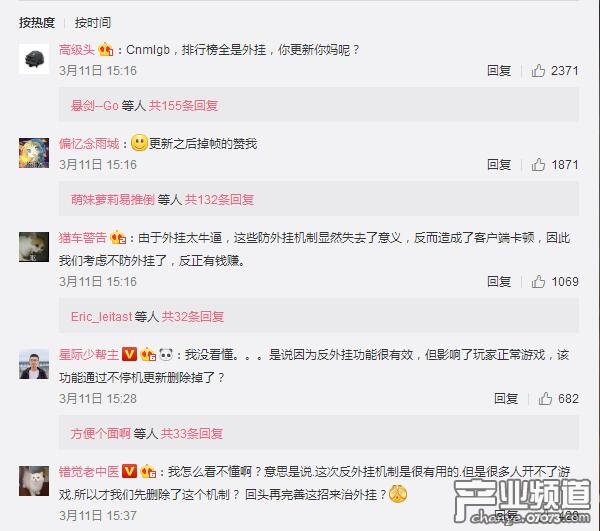600x531 pixels.
Task: Like 猫车警告's comment with 1069 likes
Action: 538,282
